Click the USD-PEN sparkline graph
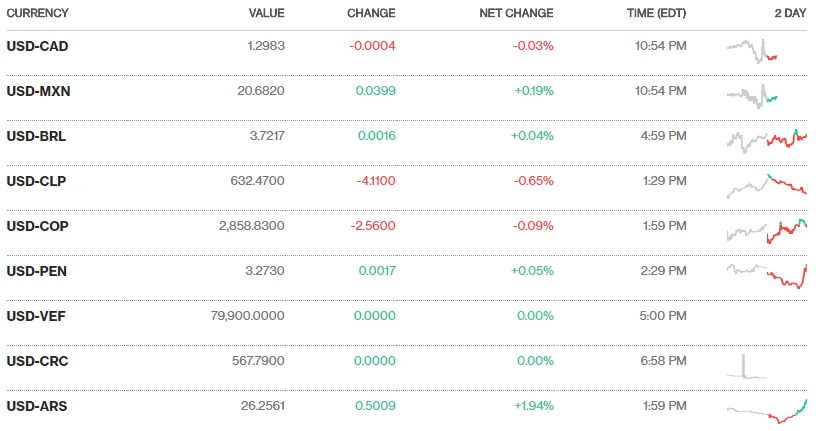The image size is (816, 431). pyautogui.click(x=766, y=274)
